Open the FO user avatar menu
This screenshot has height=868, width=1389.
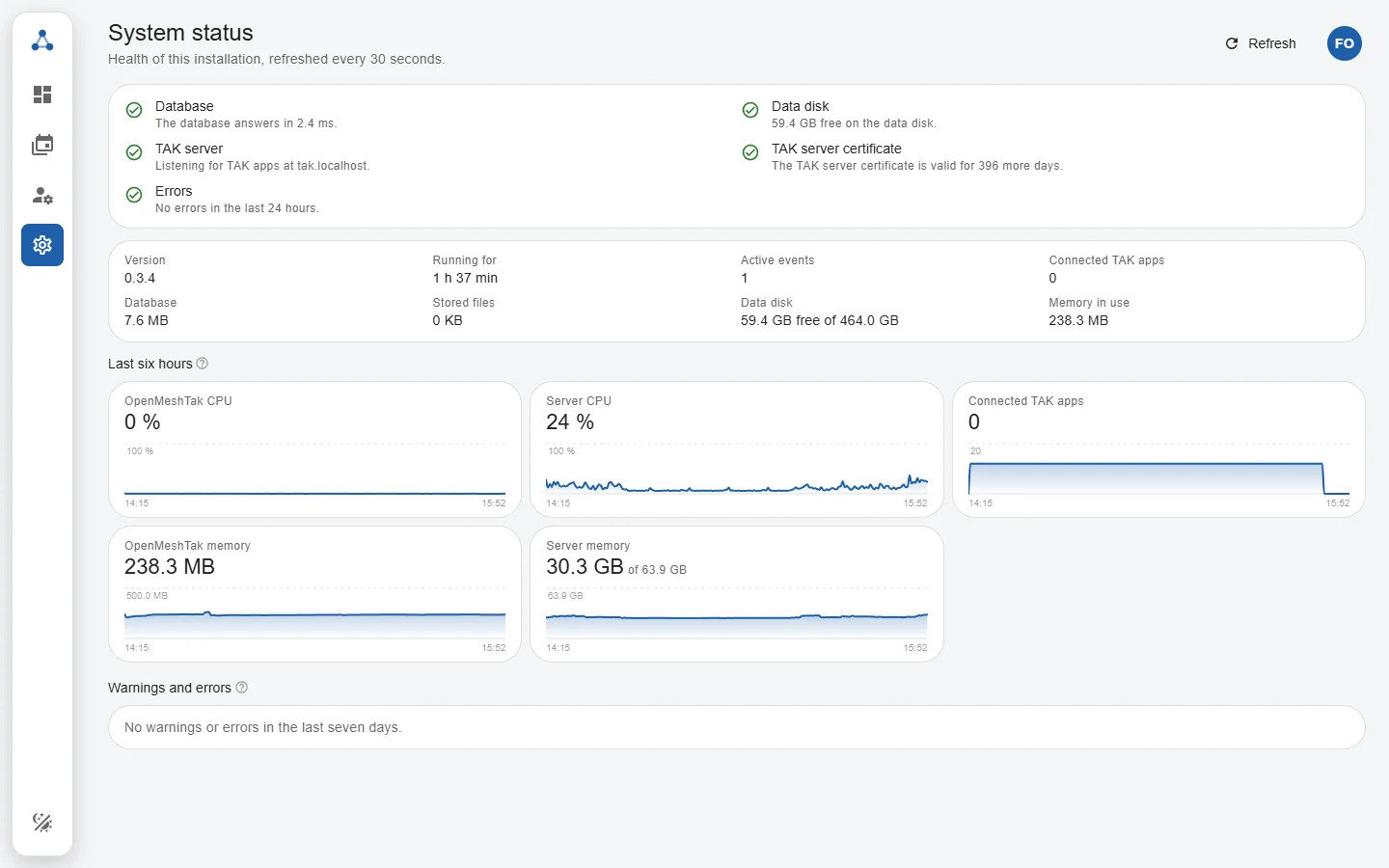coord(1345,43)
